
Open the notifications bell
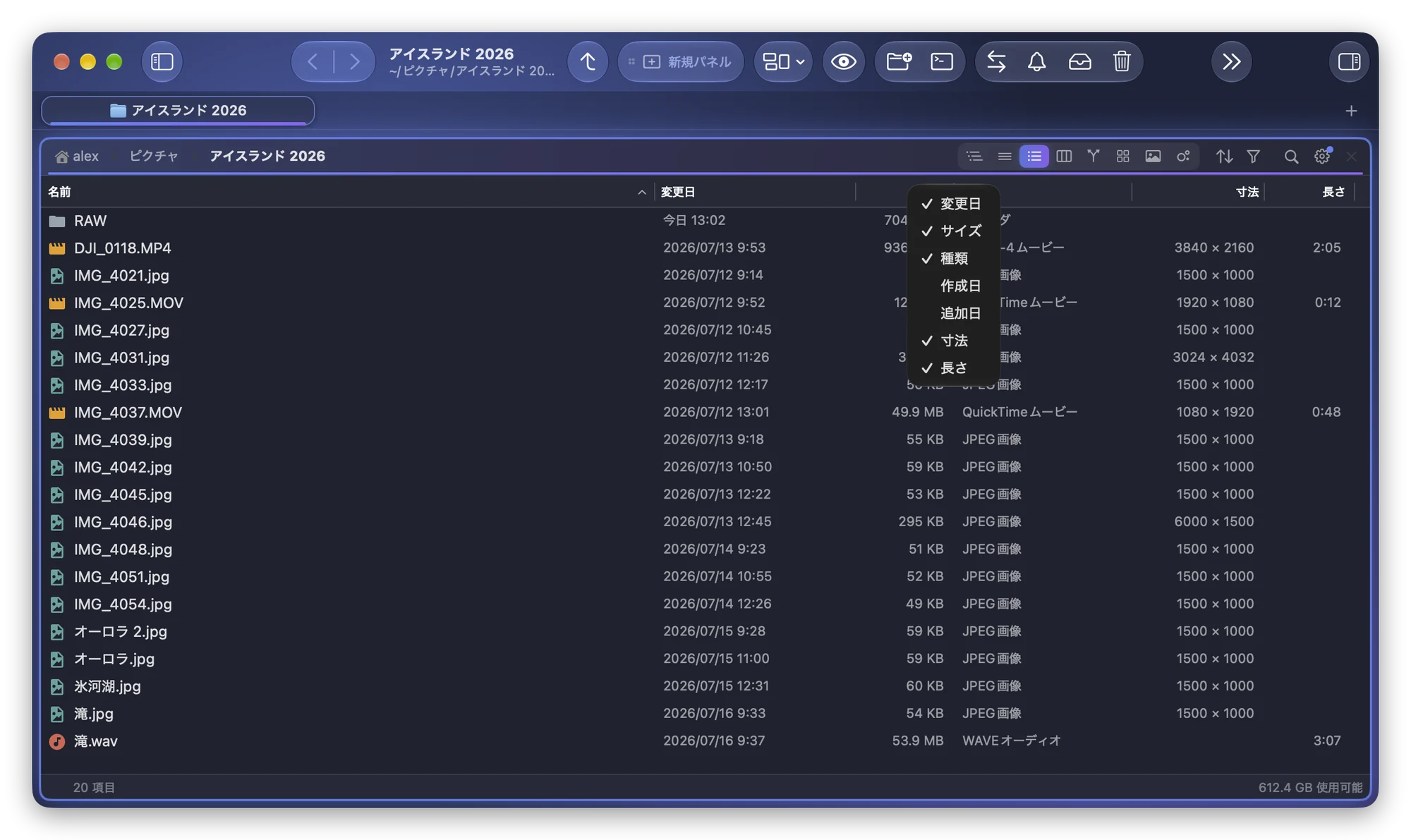pos(1036,62)
